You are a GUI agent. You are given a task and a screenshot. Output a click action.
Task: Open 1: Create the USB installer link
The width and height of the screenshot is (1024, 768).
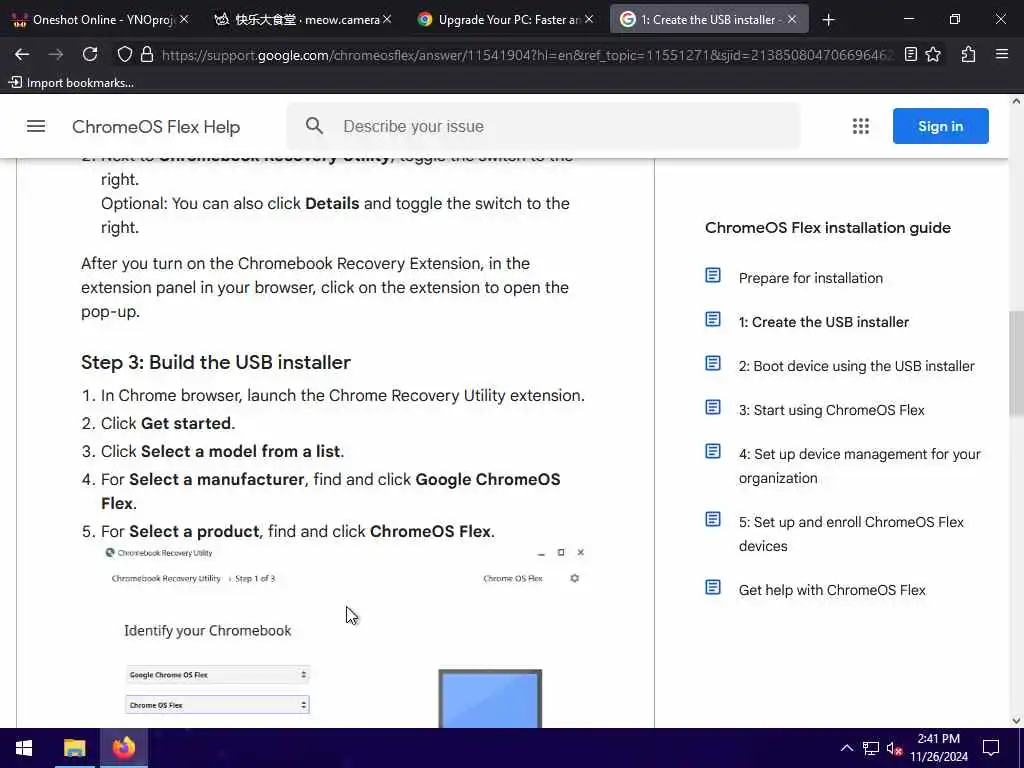(x=824, y=322)
